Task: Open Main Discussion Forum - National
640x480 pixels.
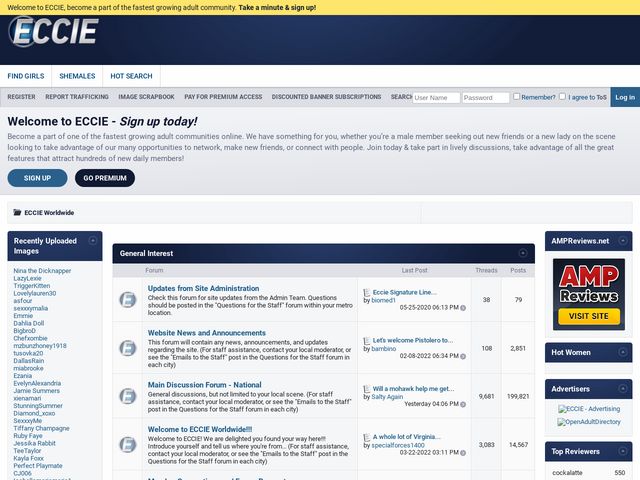Action: coord(204,384)
